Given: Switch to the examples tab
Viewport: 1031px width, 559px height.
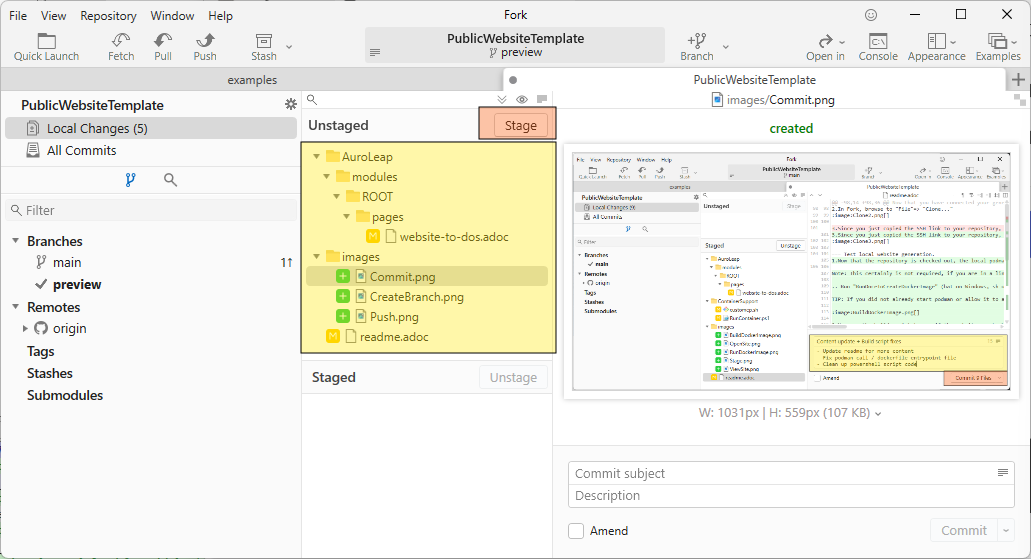Looking at the screenshot, I should click(252, 80).
